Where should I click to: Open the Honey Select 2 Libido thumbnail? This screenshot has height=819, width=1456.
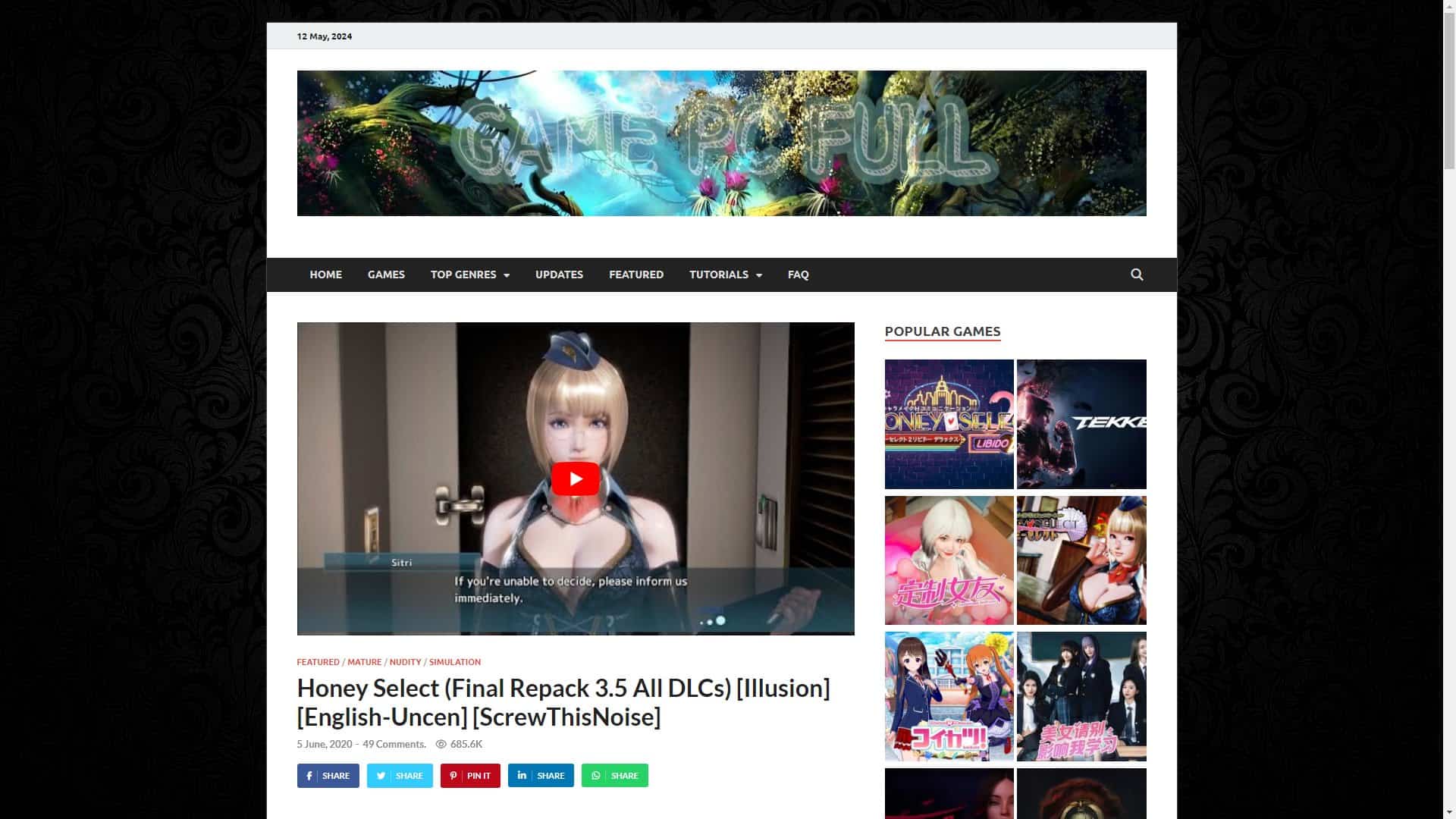[949, 424]
